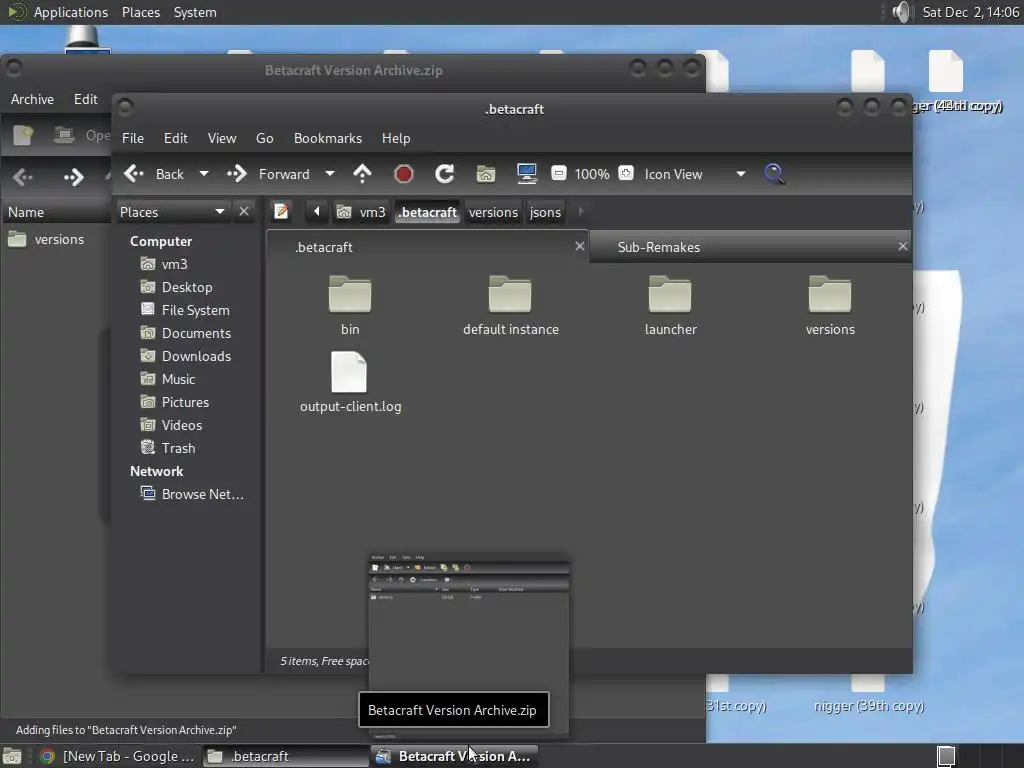This screenshot has height=768, width=1024.
Task: Switch to Google Chrome New Tab taskbar item
Action: point(118,756)
